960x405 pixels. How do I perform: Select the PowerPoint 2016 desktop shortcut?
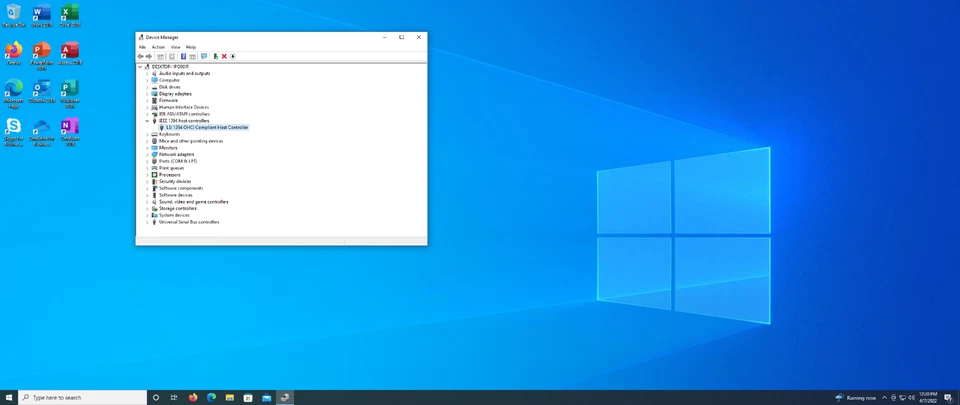(42, 56)
